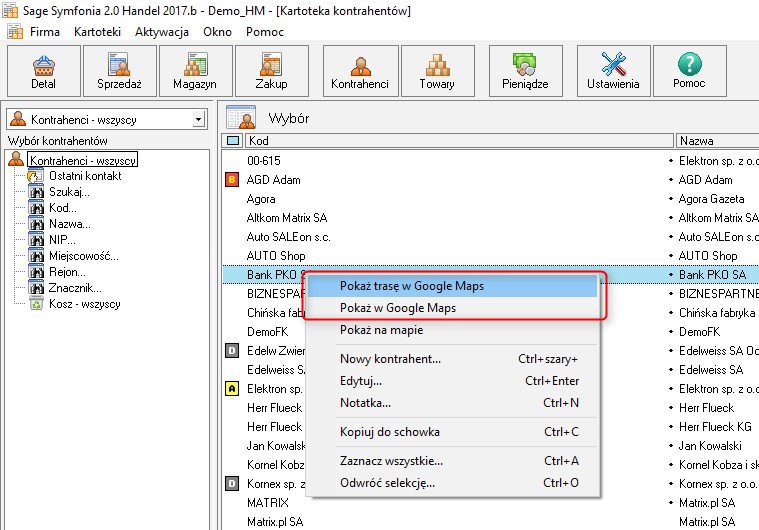Click the Wybór header icon
759x530 pixels.
tap(241, 118)
